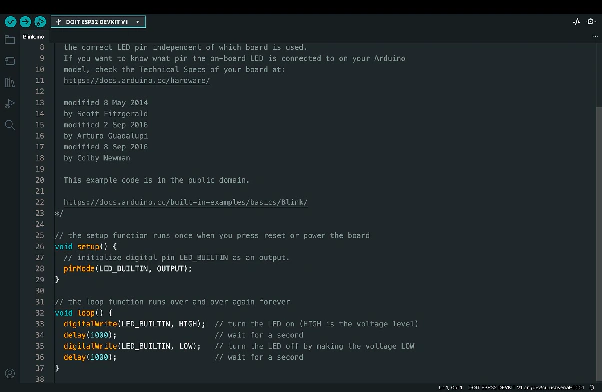This screenshot has height=392, width=602.
Task: Click line number 24 in the gutter
Action: click(40, 224)
